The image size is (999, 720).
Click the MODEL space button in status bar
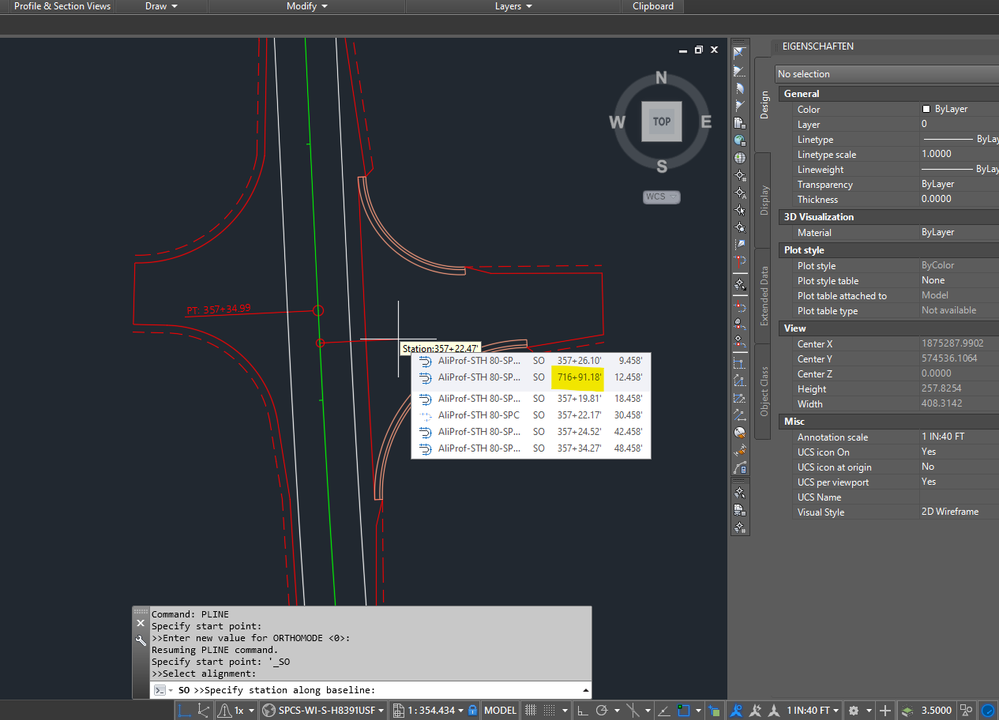point(500,710)
